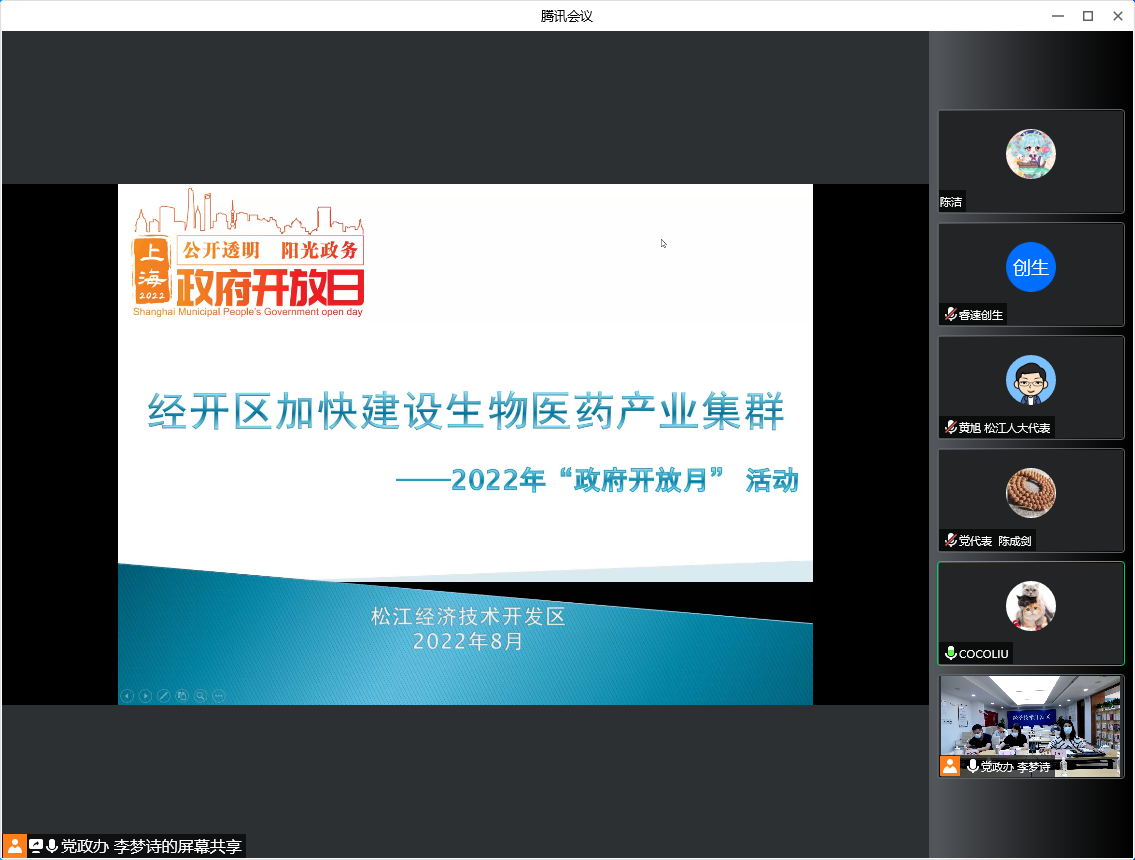Click the next slide arrow button
This screenshot has height=860, width=1135.
[x=145, y=696]
